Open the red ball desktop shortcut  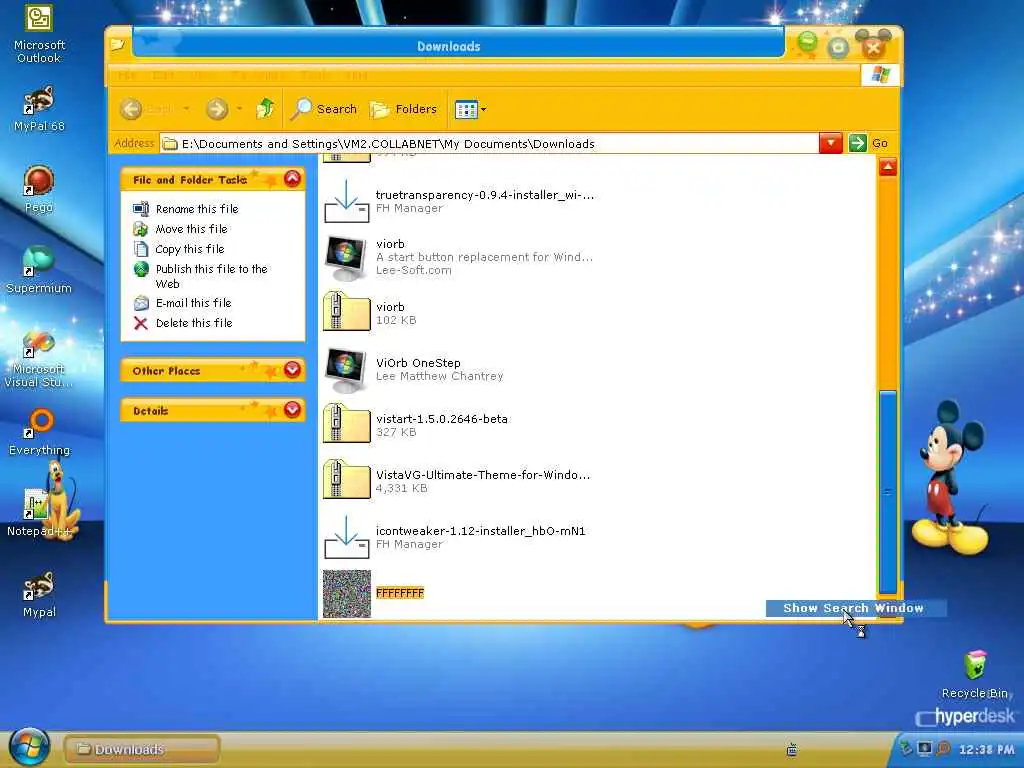click(x=39, y=189)
